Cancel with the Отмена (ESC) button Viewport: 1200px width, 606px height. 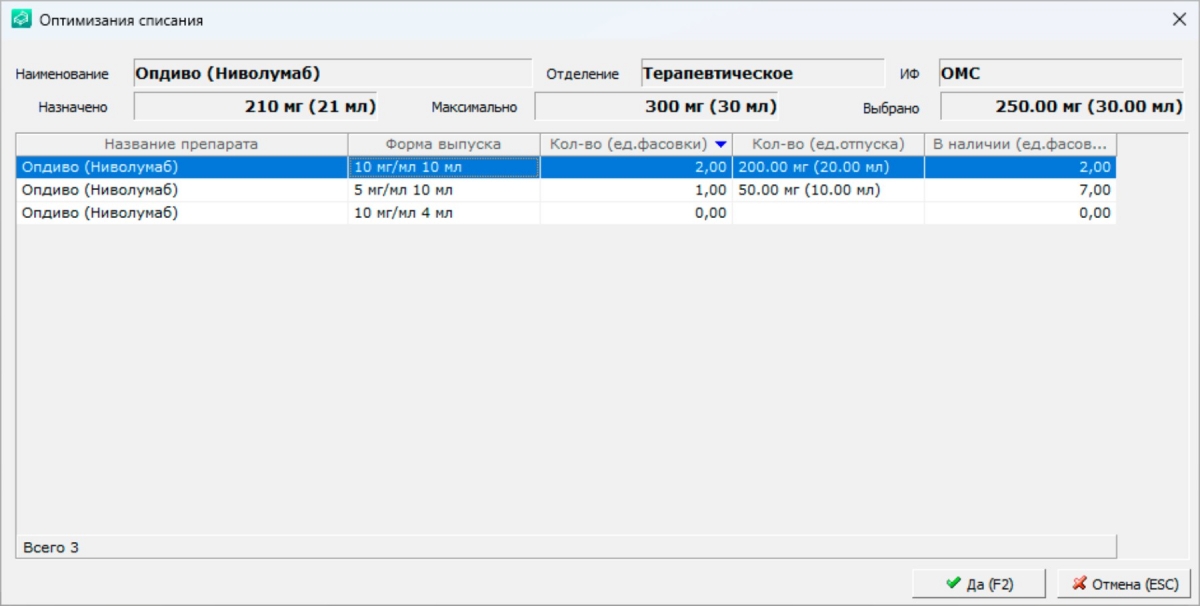point(1125,583)
